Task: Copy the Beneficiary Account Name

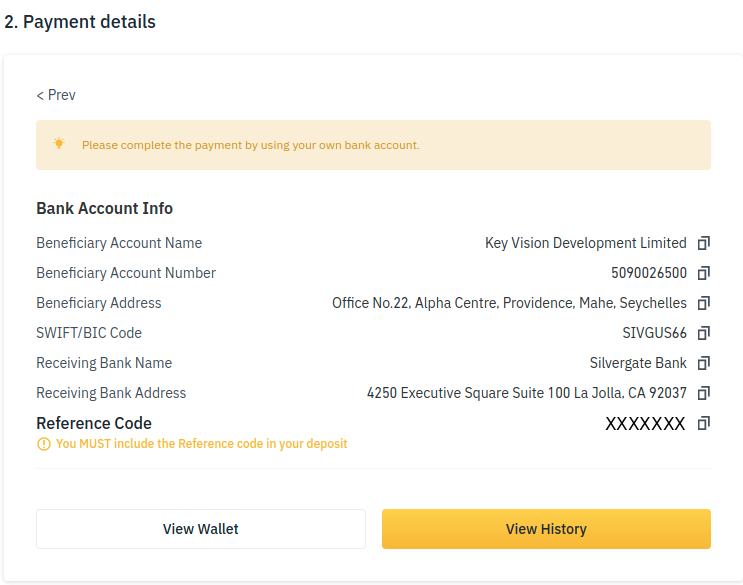Action: 704,243
